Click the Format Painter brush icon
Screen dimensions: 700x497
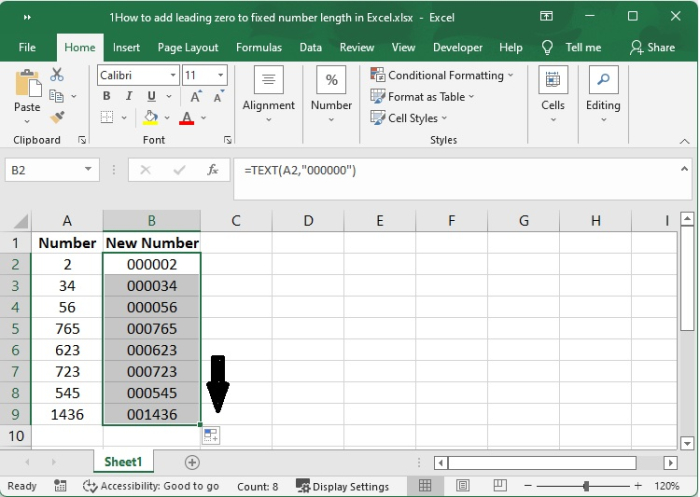56,118
